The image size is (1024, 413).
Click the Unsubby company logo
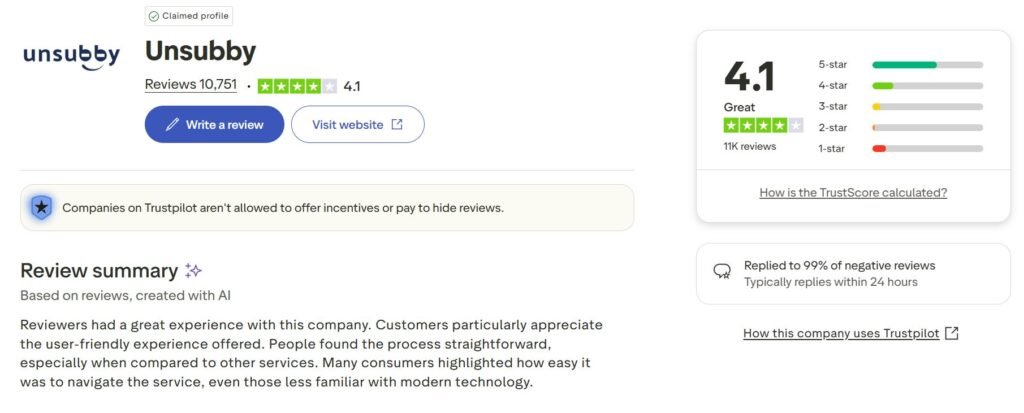[72, 56]
